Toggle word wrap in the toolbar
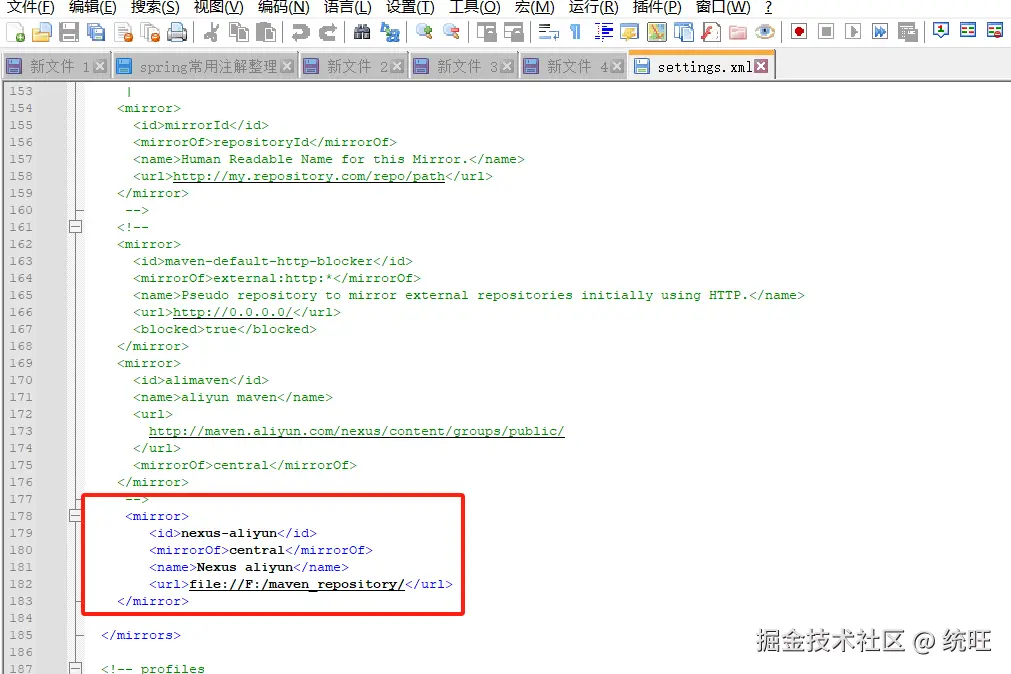The width and height of the screenshot is (1011, 674). 548,32
